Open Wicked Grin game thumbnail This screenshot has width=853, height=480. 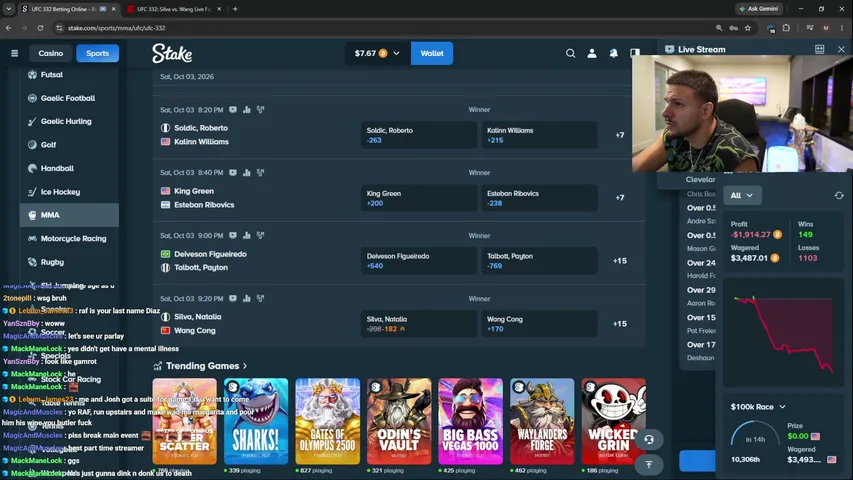click(x=614, y=421)
